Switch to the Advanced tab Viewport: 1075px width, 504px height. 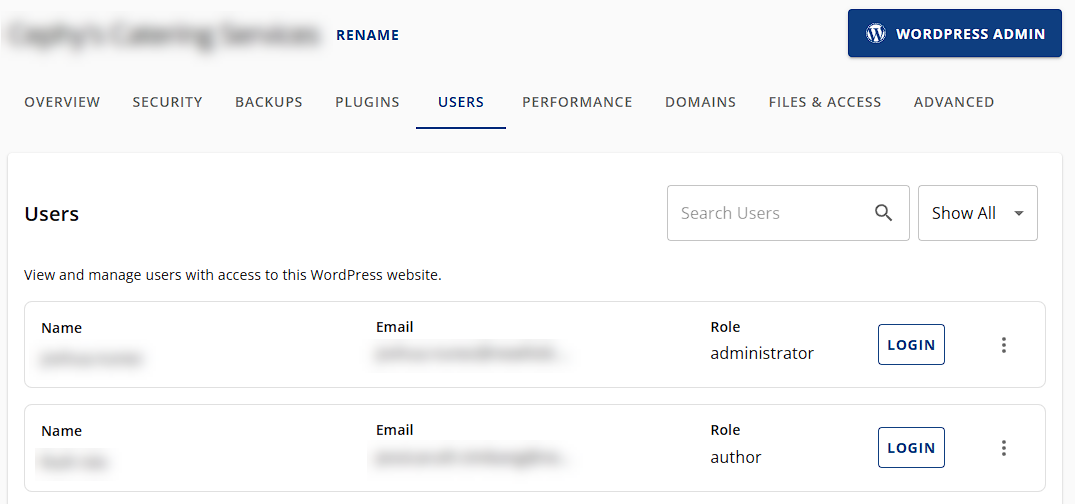point(954,102)
